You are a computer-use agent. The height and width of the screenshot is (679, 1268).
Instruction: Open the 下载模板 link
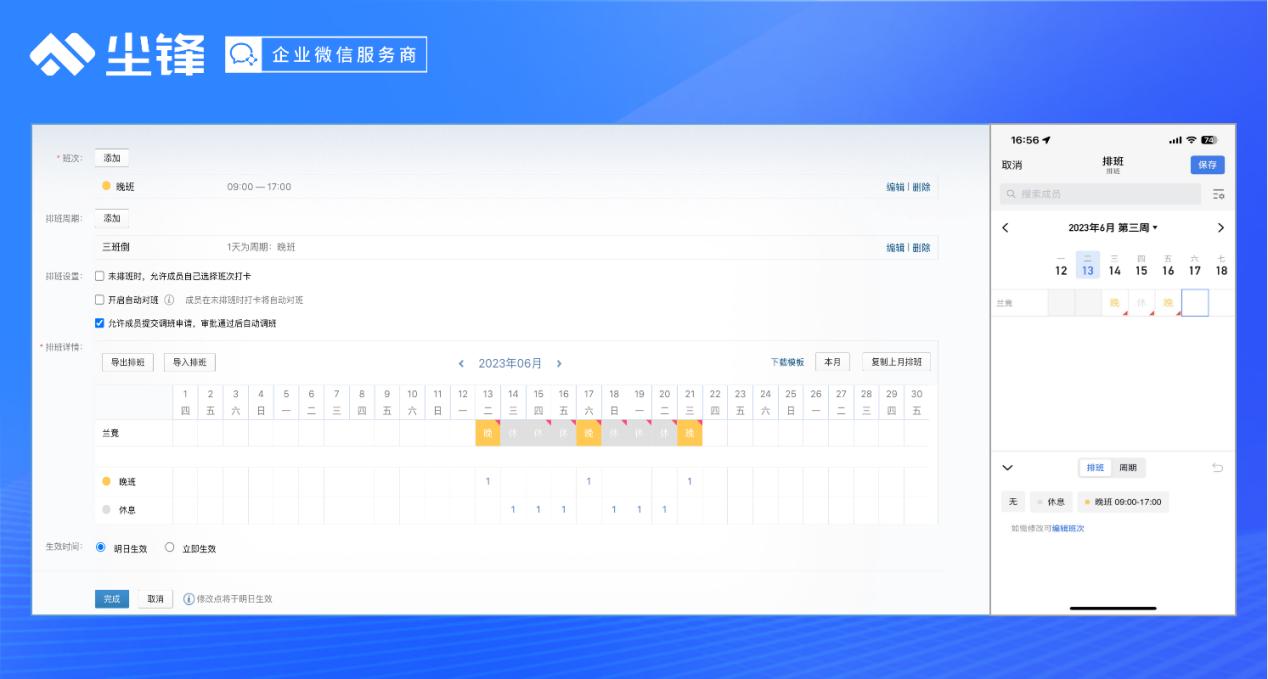pyautogui.click(x=787, y=362)
